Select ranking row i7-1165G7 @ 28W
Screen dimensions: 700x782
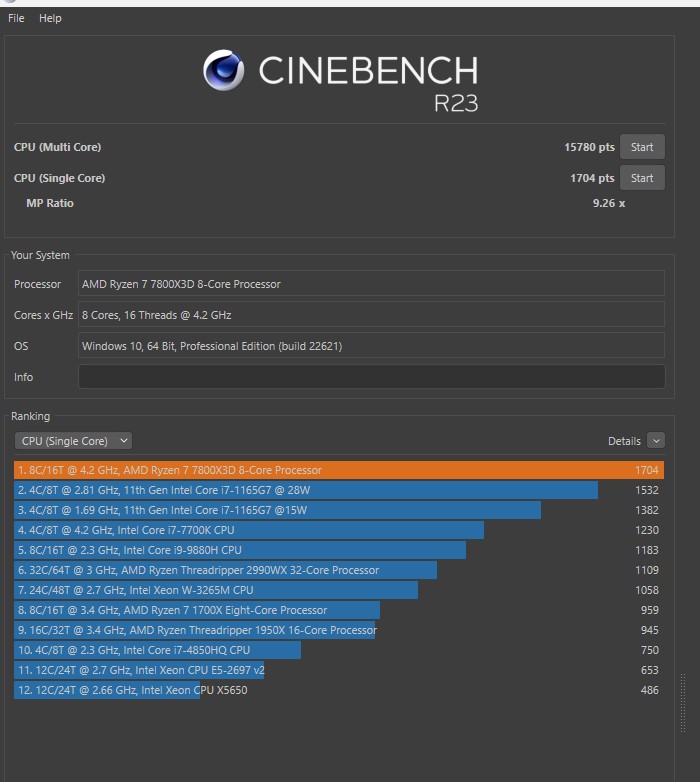pos(339,490)
